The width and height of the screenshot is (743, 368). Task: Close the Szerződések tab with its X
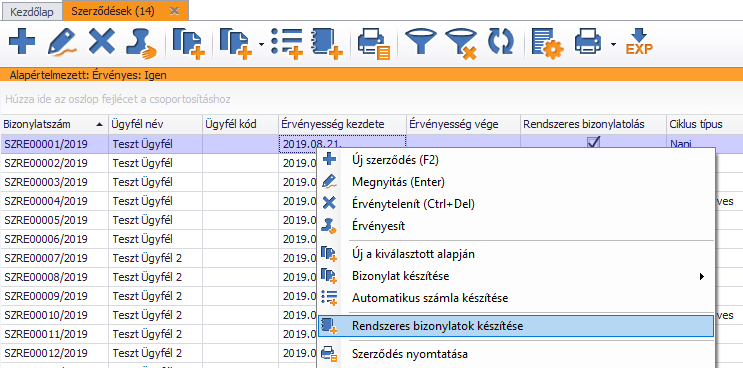(174, 12)
